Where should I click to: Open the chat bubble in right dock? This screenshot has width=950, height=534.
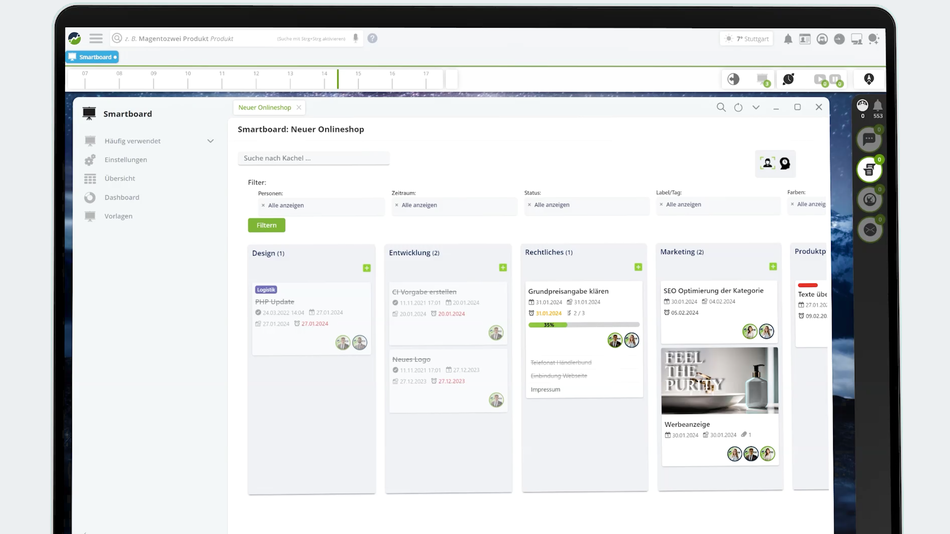tap(869, 139)
